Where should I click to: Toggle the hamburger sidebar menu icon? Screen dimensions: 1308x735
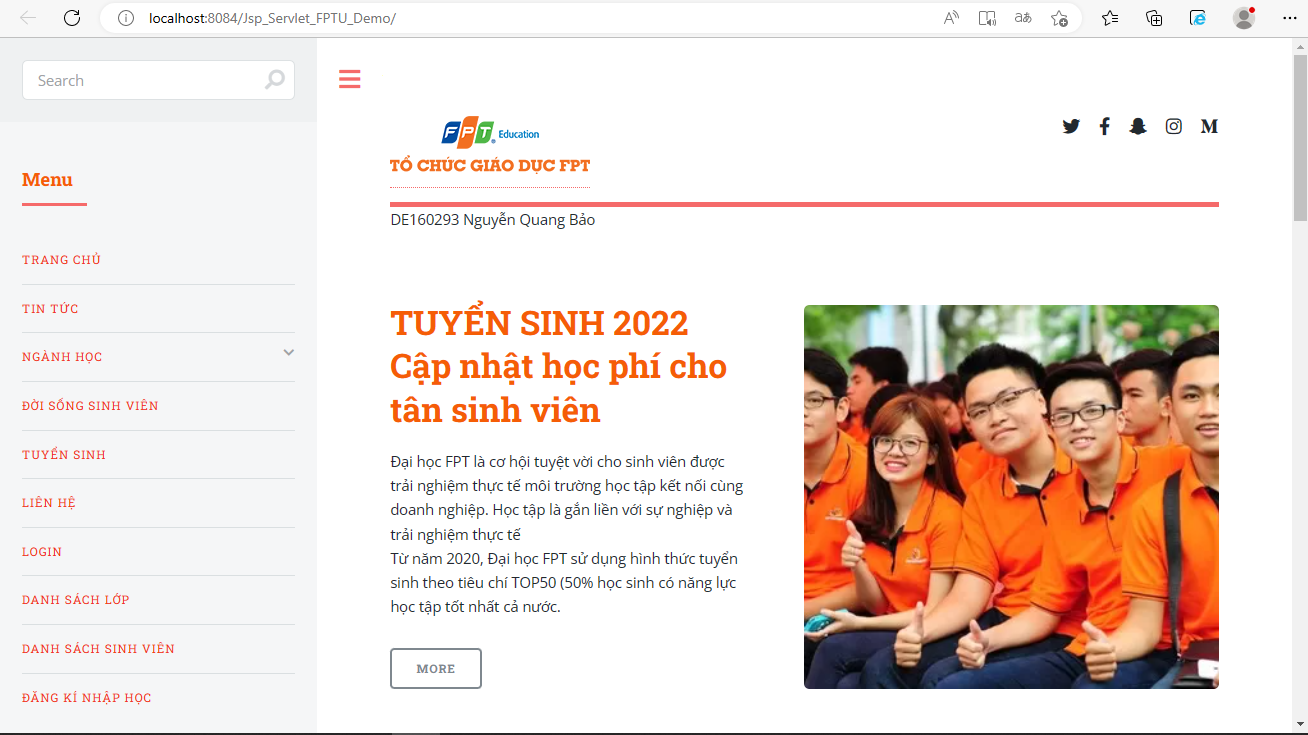click(349, 80)
